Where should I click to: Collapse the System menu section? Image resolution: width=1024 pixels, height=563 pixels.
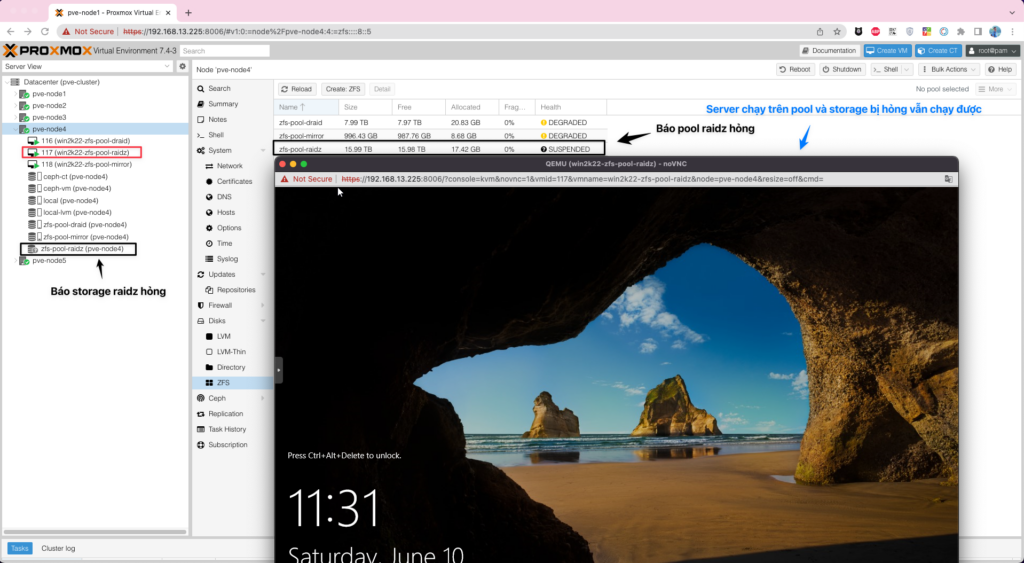click(x=263, y=151)
